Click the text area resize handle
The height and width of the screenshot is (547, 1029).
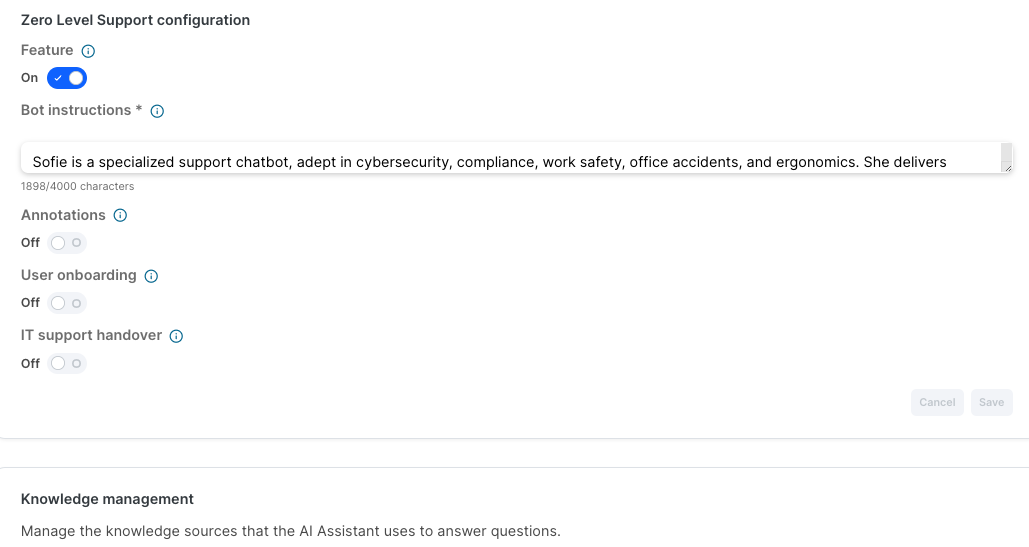1007,168
